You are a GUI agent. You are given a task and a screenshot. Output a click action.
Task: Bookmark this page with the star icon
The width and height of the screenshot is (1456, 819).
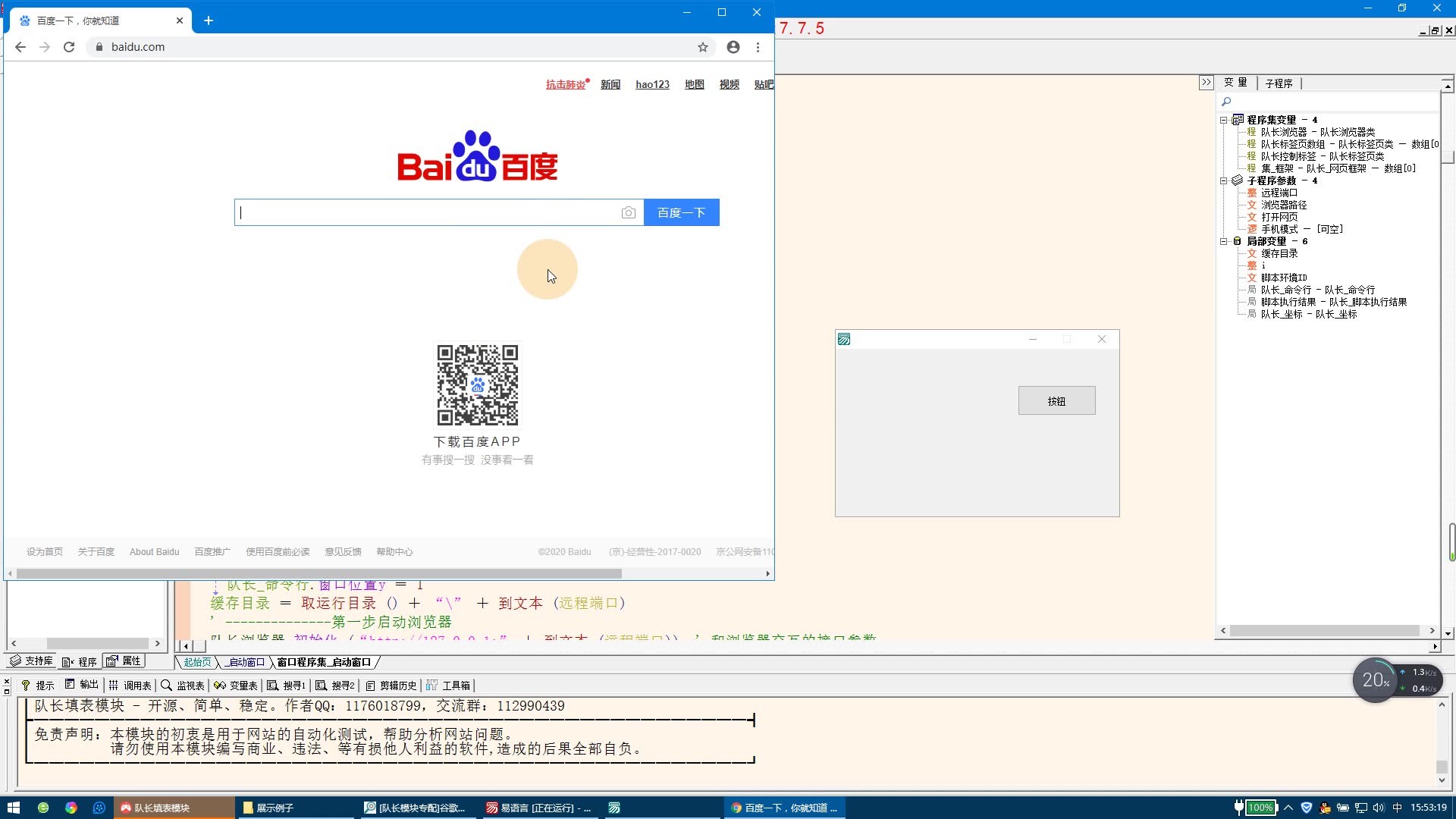pos(703,47)
